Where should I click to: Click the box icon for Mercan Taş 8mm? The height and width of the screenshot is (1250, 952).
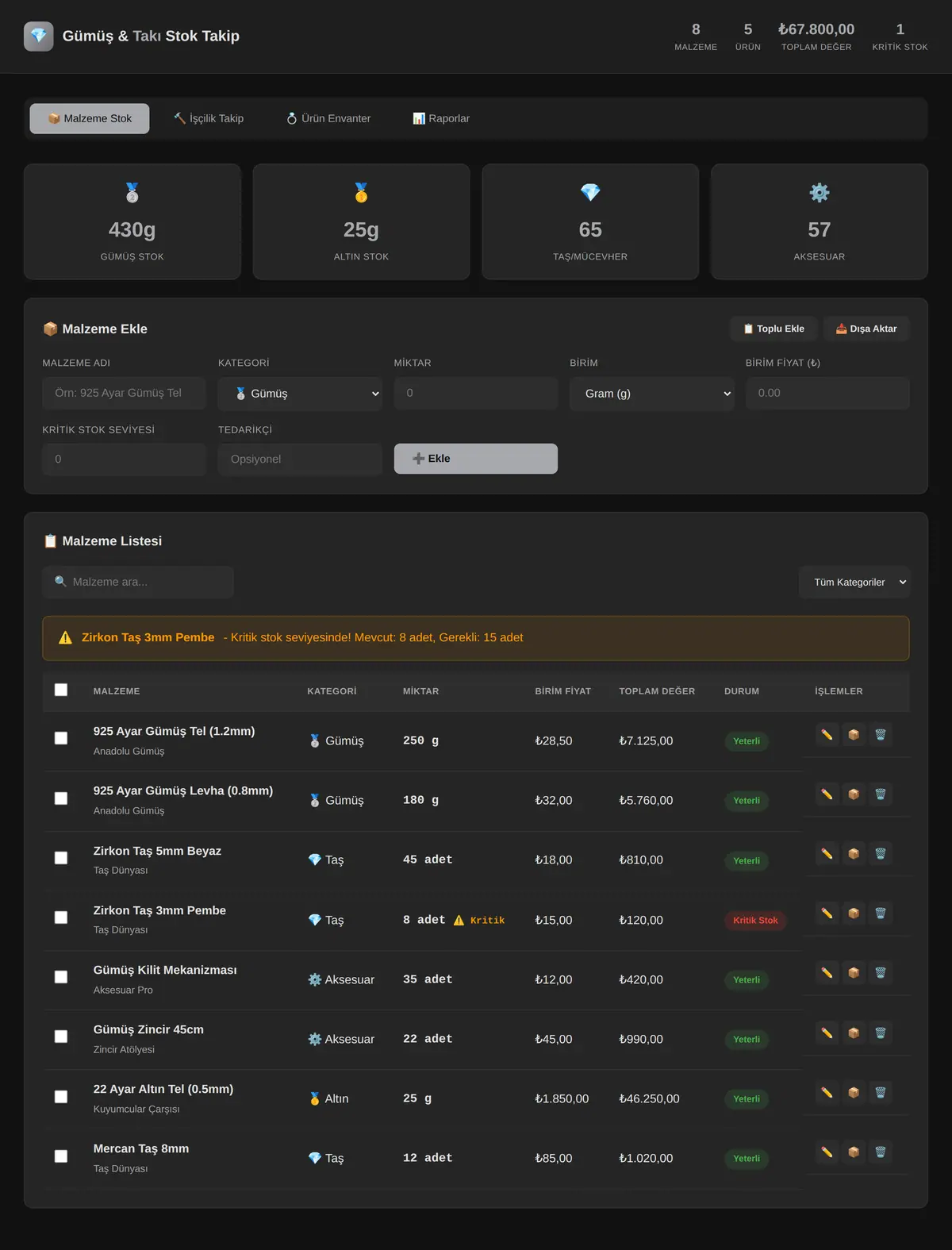tap(854, 1152)
